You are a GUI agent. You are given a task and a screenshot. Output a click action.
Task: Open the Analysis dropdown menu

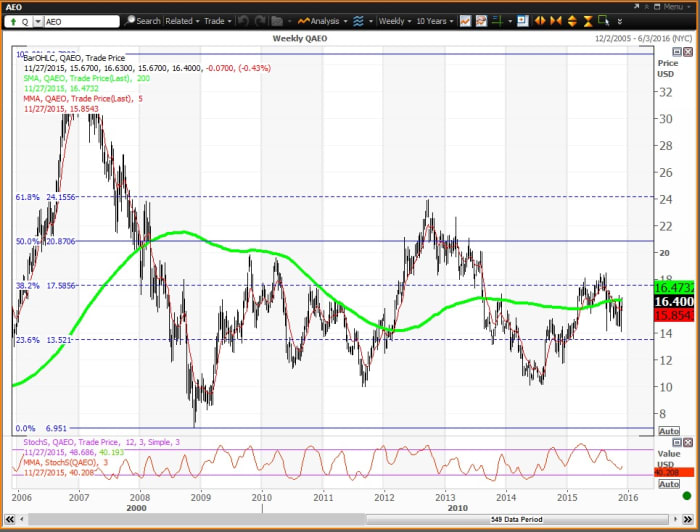(323, 20)
